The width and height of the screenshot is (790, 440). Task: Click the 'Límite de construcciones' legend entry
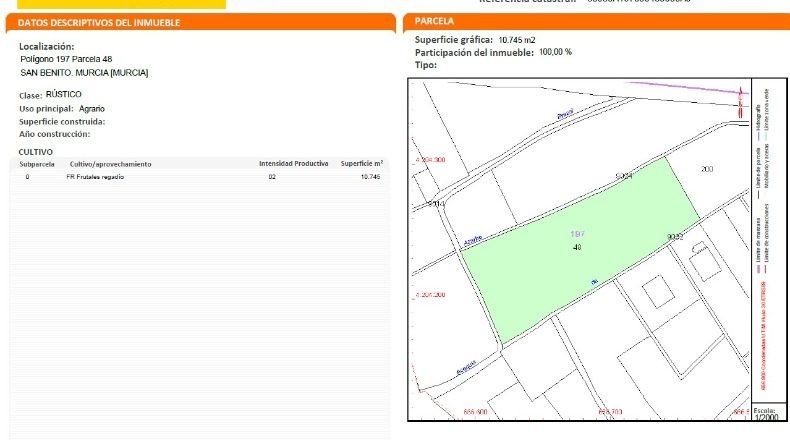pos(766,238)
